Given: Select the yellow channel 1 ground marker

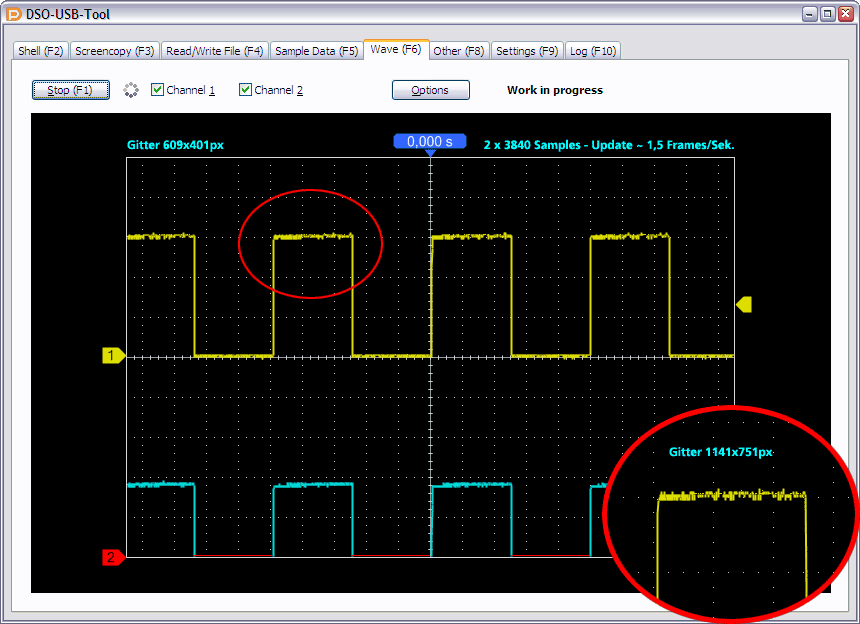Looking at the screenshot, I should [114, 355].
